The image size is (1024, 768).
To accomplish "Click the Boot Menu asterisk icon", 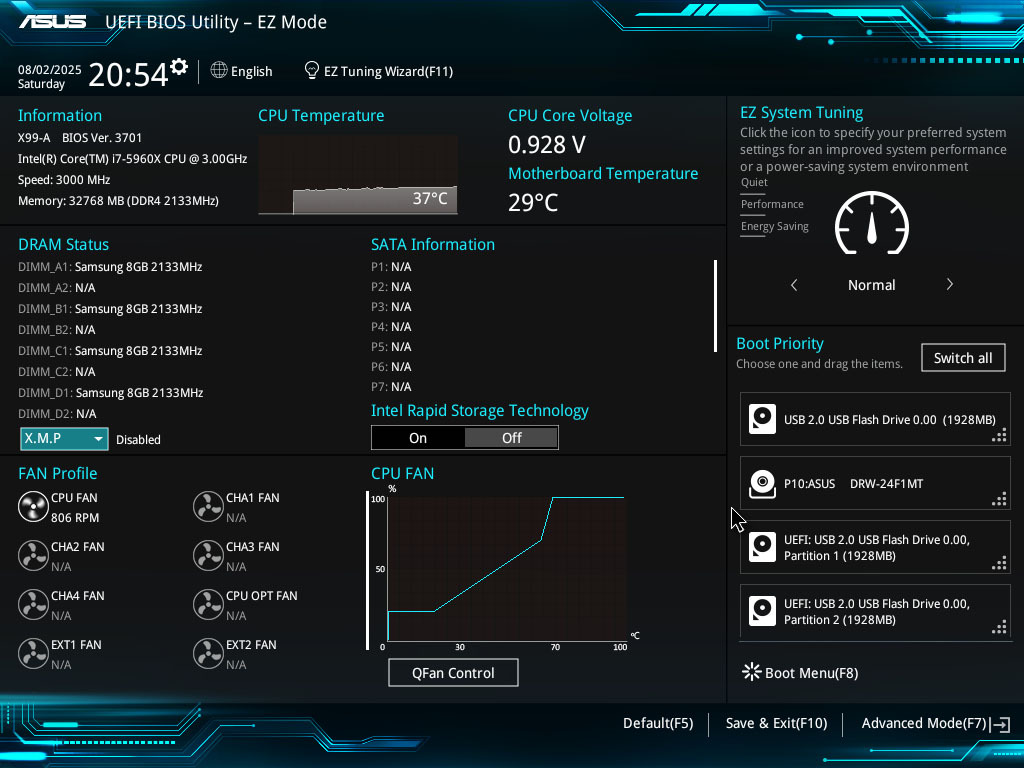I will (x=752, y=672).
